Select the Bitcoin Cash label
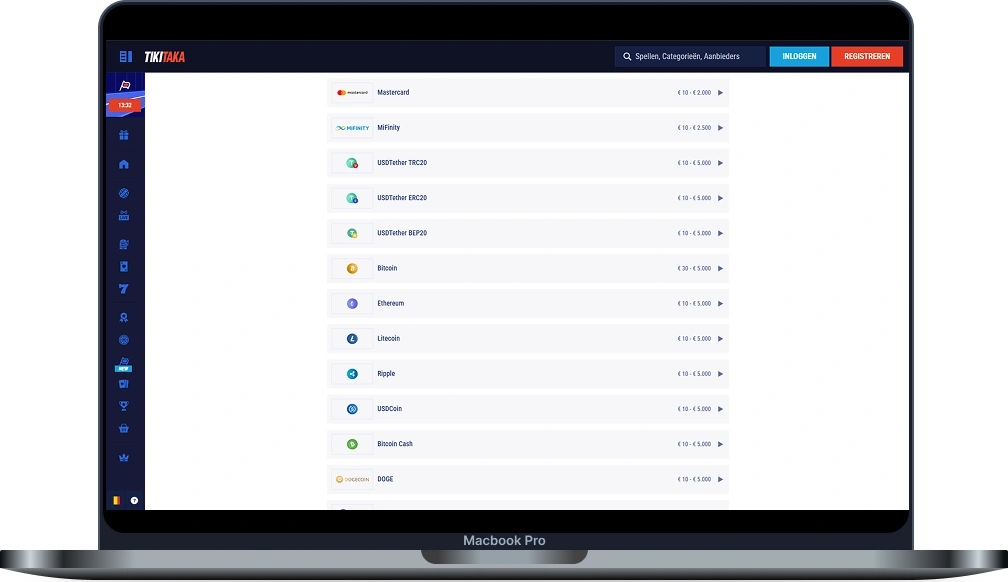 click(x=395, y=444)
